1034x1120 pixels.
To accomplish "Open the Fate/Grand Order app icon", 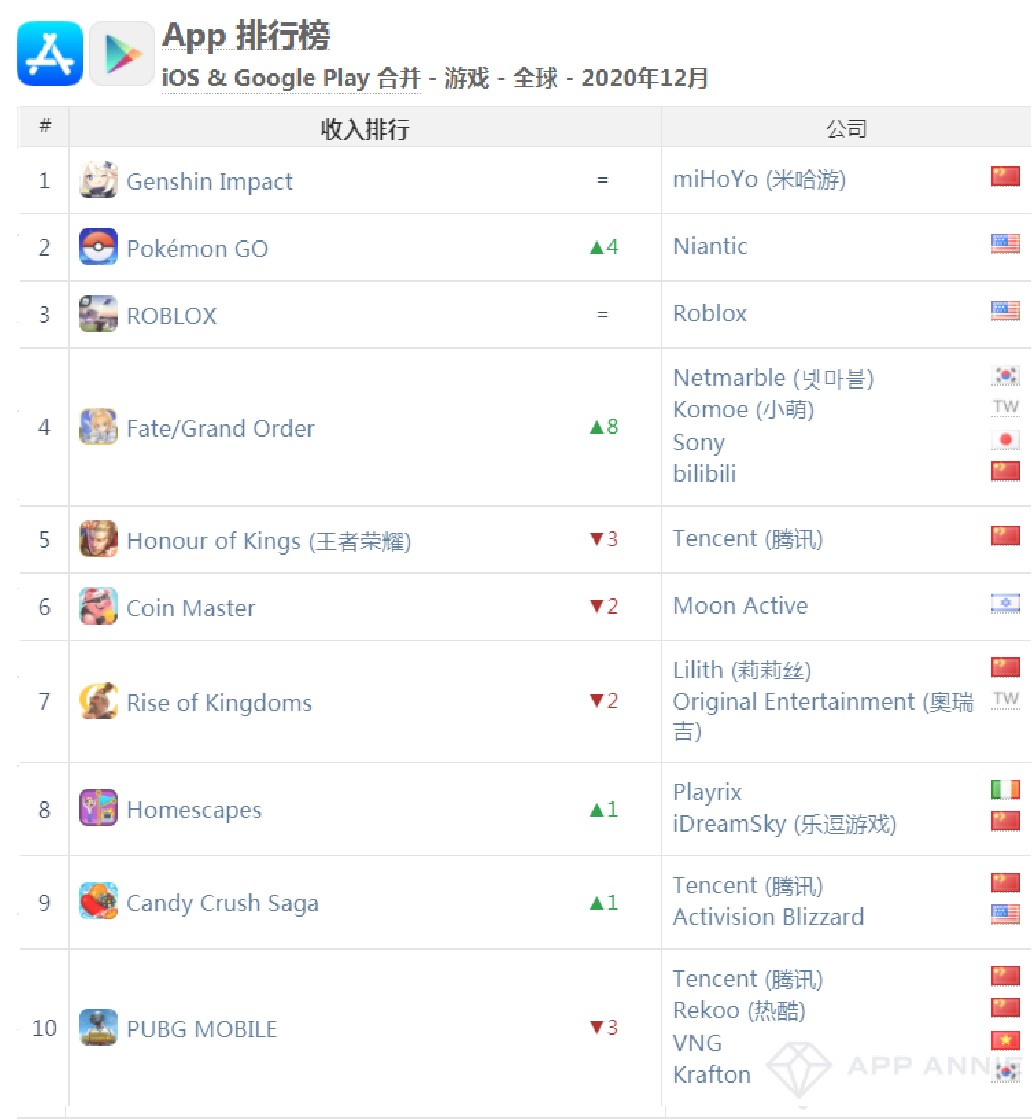I will [x=99, y=427].
